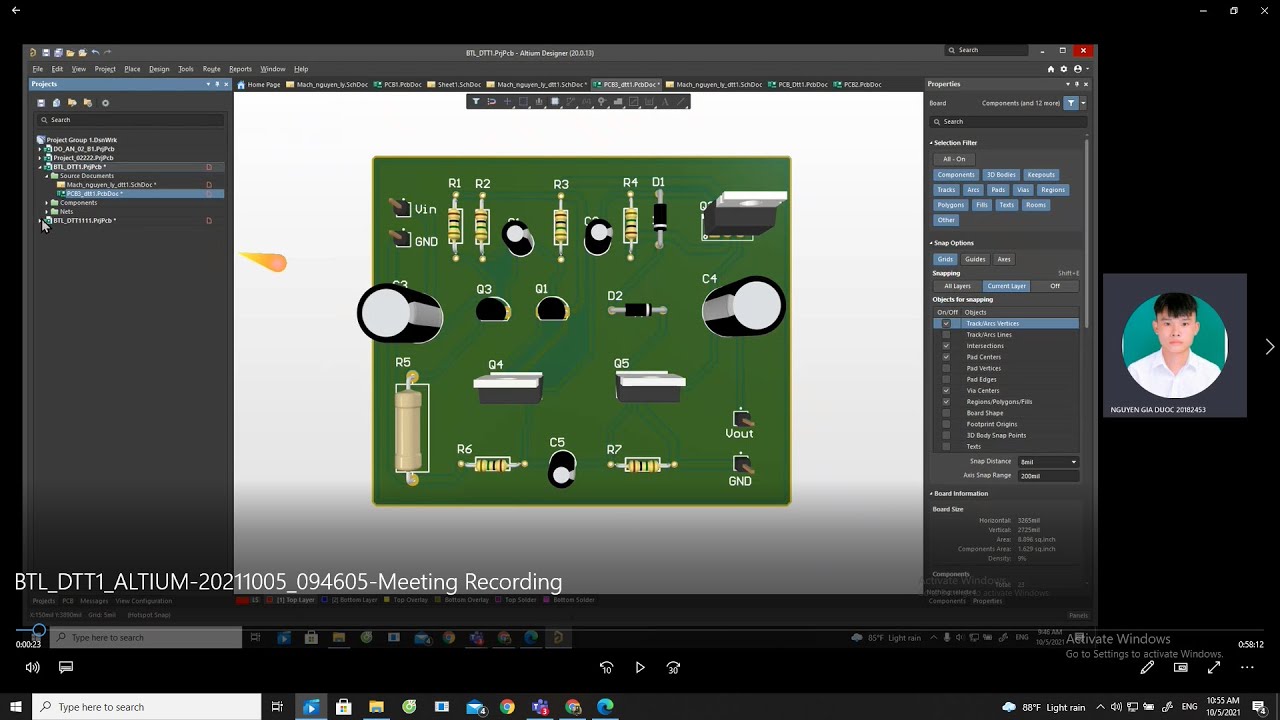1280x720 pixels.
Task: Uncheck the Pad Centers snapping box
Action: [946, 357]
